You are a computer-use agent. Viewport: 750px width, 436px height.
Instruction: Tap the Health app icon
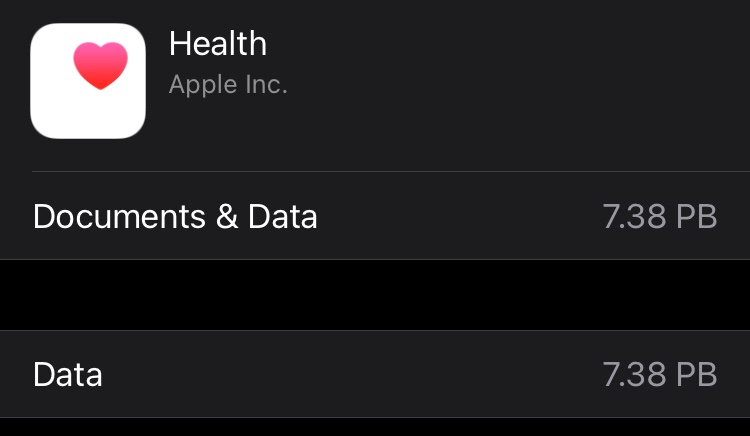pos(88,81)
